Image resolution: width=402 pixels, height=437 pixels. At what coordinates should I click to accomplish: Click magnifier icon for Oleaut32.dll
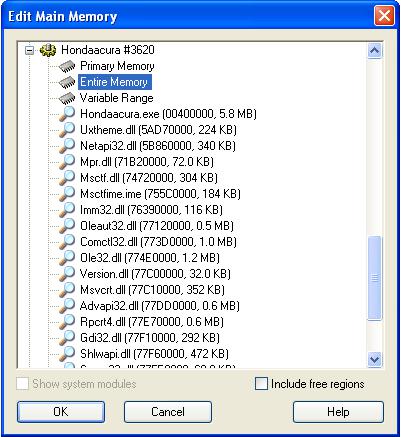pyautogui.click(x=67, y=226)
